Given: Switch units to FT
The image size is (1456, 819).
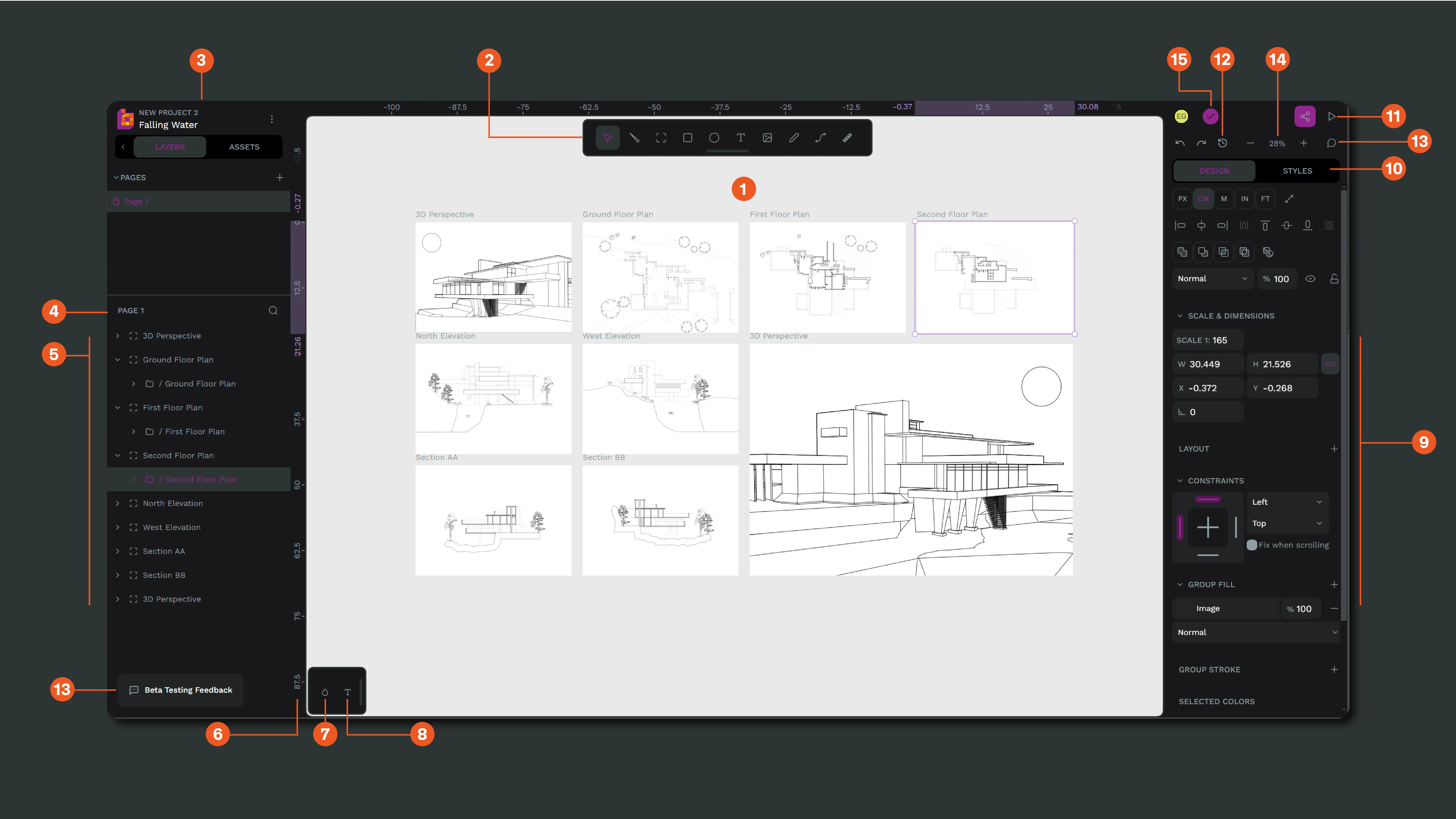Looking at the screenshot, I should (1265, 199).
